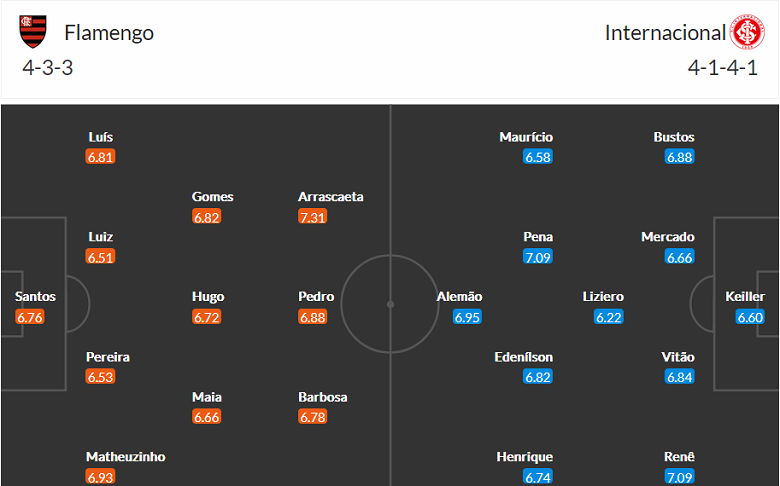Select Internacional player Alemão
The image size is (780, 486).
pos(459,297)
